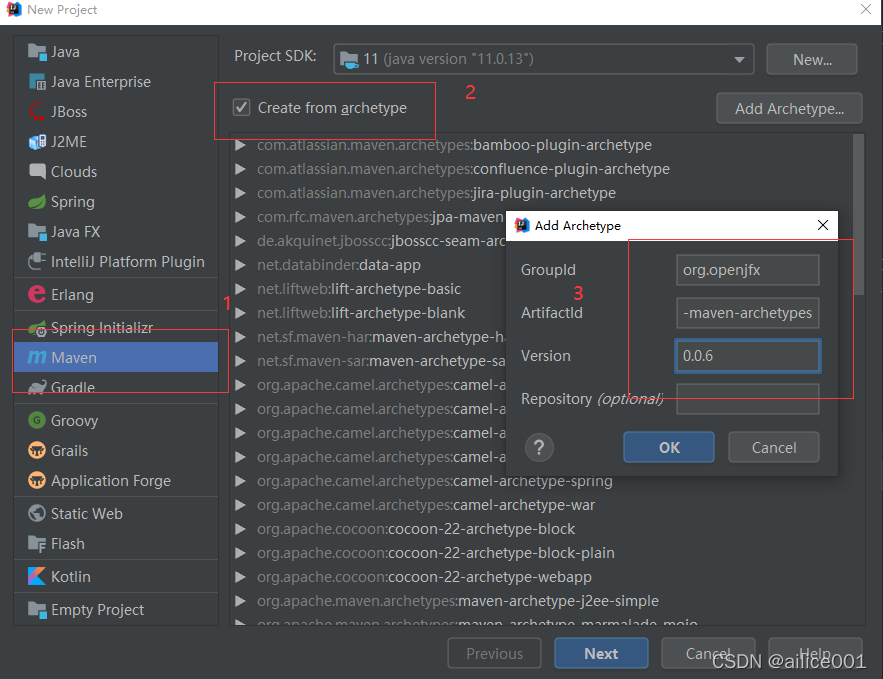
Task: Expand the jbosscc-seam archetype node
Action: (240, 241)
